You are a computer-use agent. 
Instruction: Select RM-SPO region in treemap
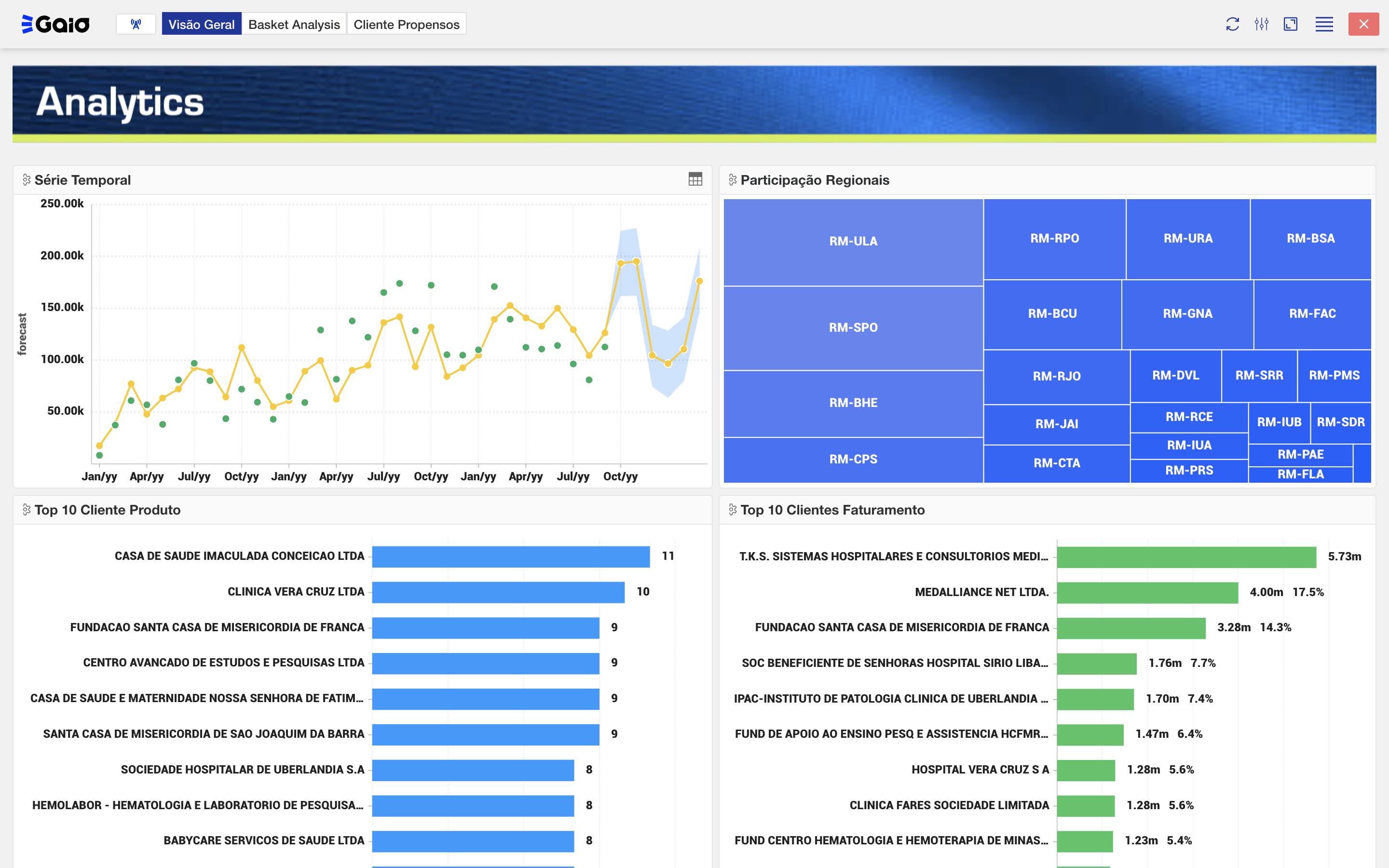coord(853,327)
